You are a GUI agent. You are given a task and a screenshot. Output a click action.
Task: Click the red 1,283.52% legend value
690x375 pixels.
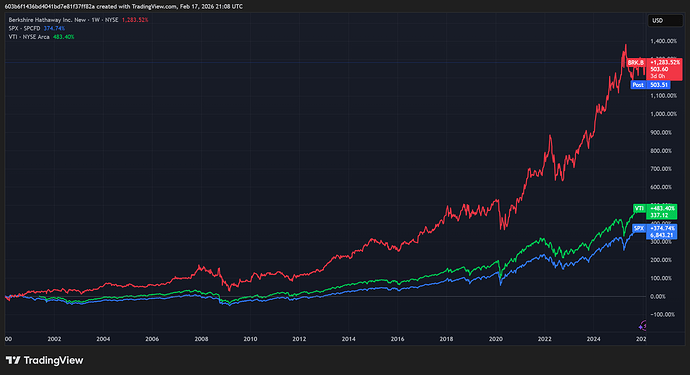[135, 20]
